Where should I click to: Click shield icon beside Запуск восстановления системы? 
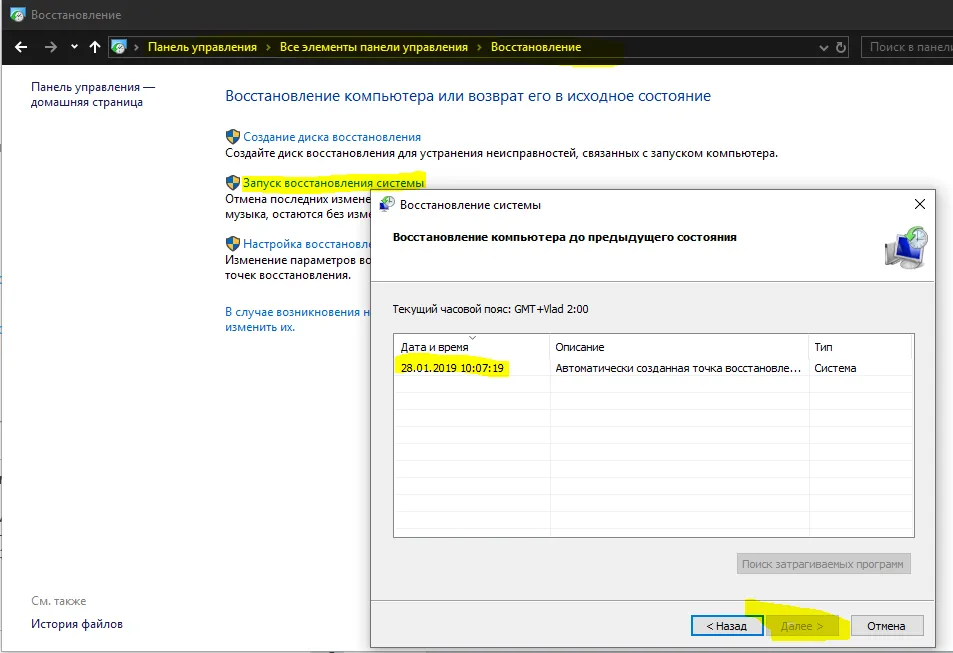(x=233, y=182)
